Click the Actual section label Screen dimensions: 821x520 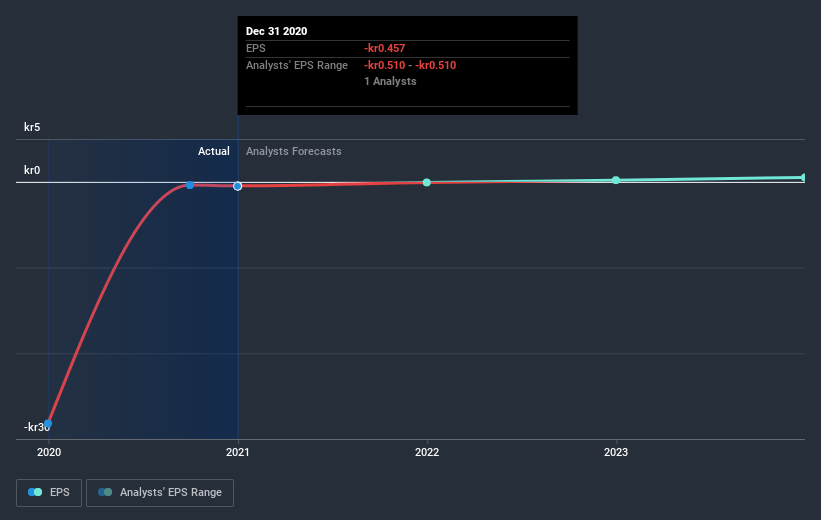click(x=214, y=151)
